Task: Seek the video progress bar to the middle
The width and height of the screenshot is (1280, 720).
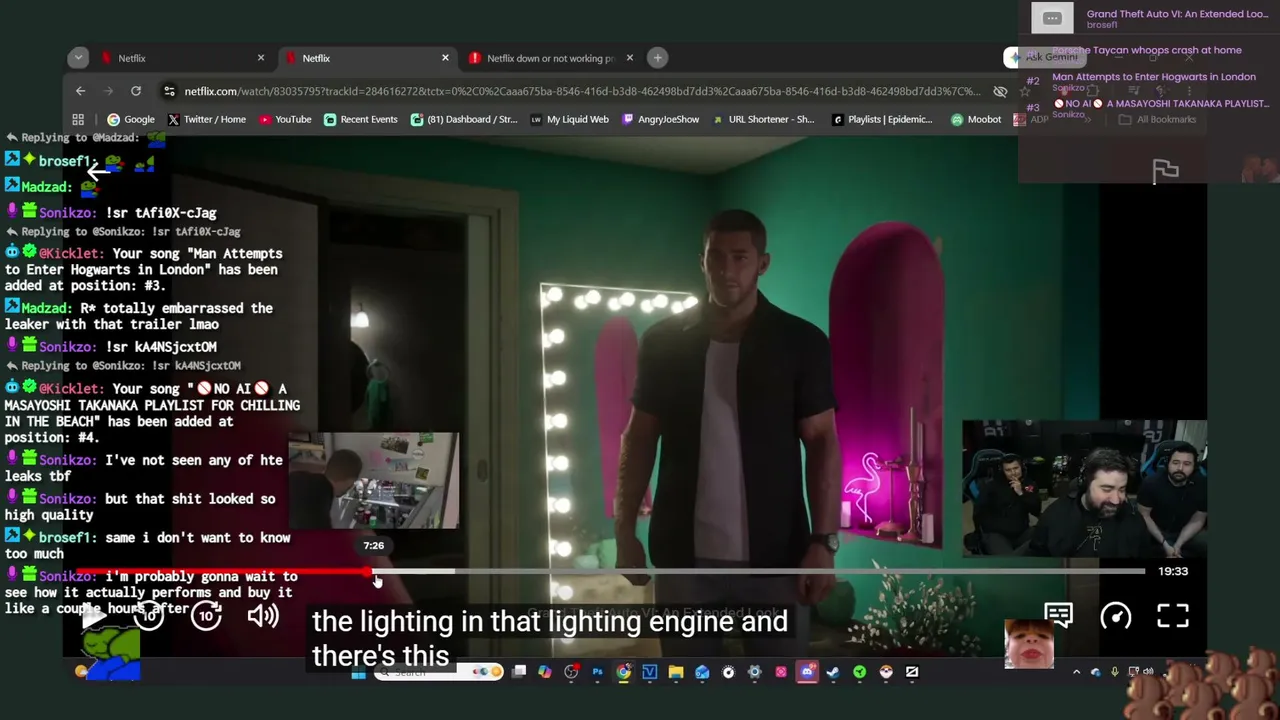Action: coord(610,571)
